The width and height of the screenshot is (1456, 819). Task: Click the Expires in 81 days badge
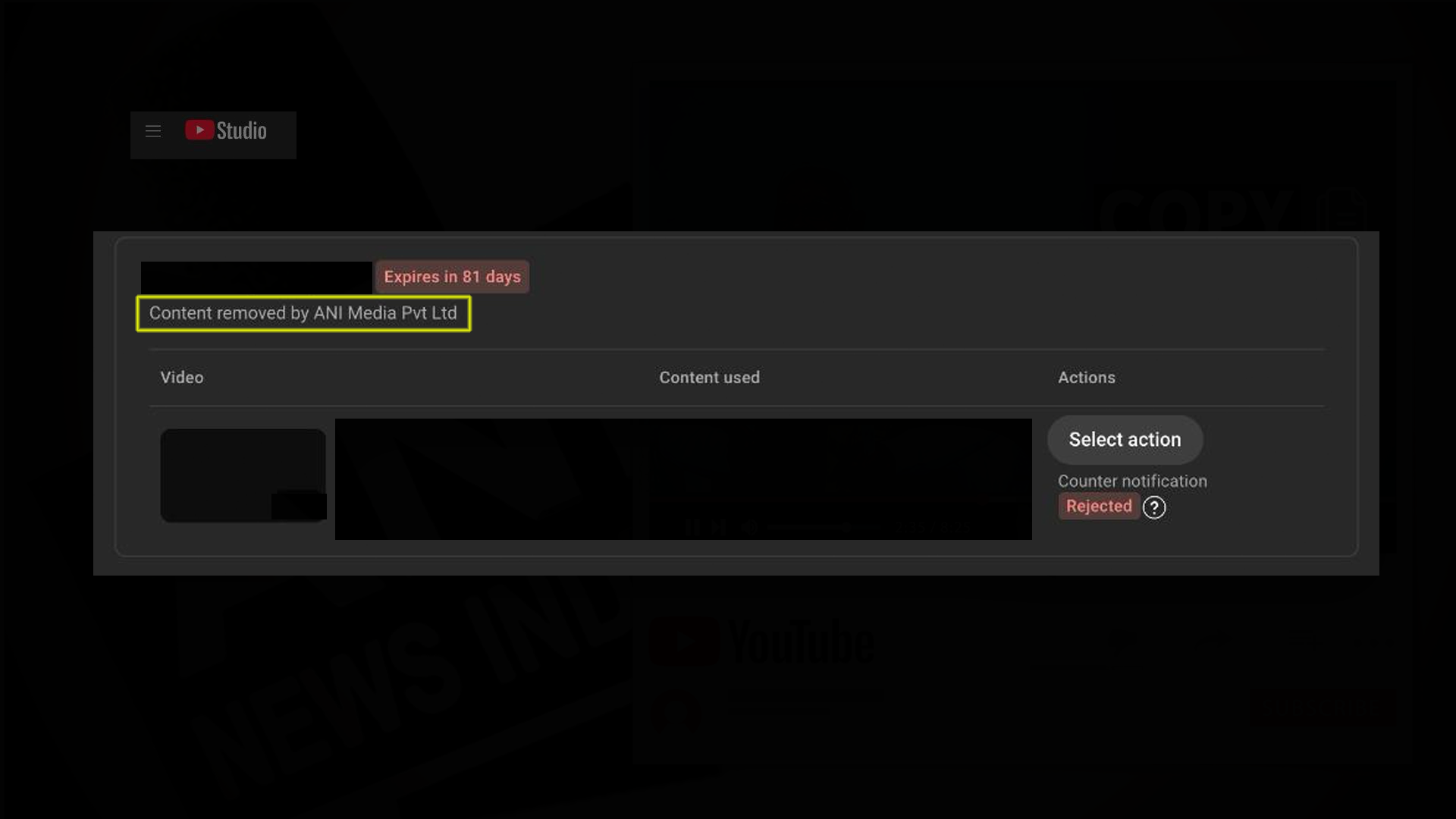(x=452, y=277)
